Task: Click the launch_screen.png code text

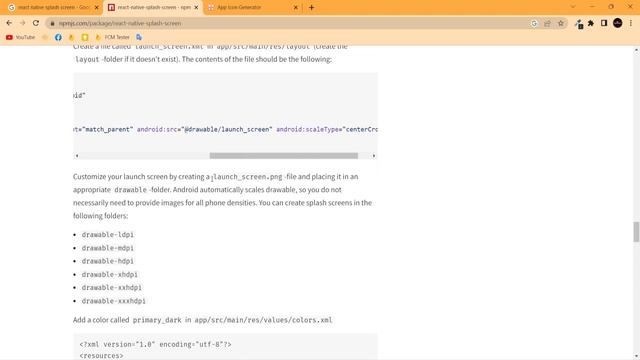Action: click(247, 177)
